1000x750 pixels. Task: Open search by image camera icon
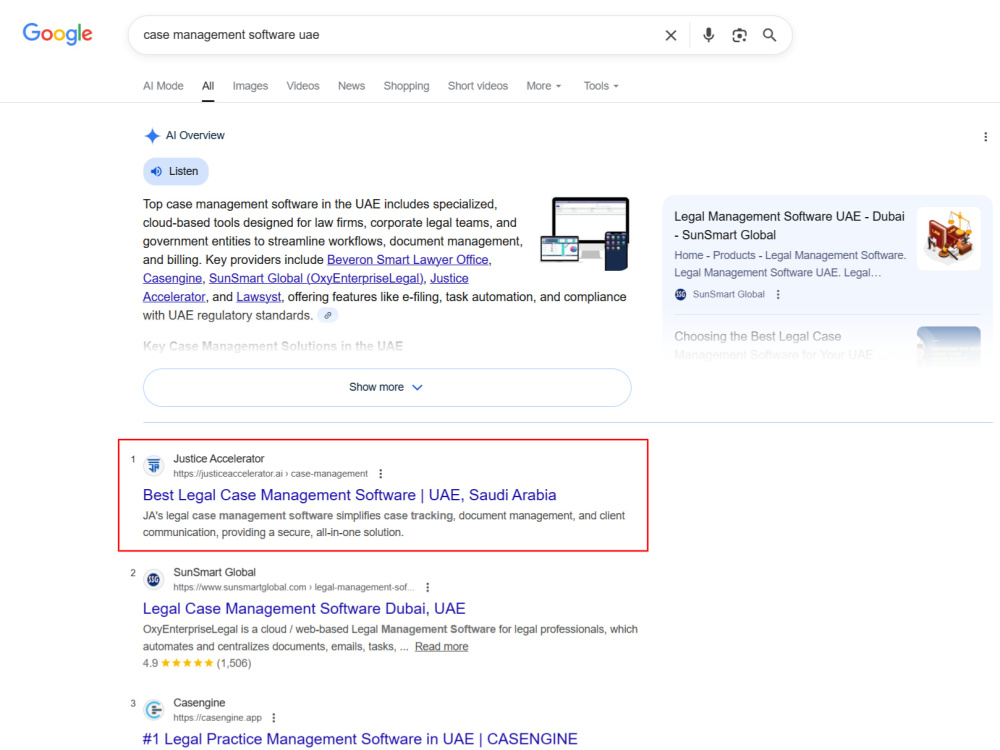[739, 35]
